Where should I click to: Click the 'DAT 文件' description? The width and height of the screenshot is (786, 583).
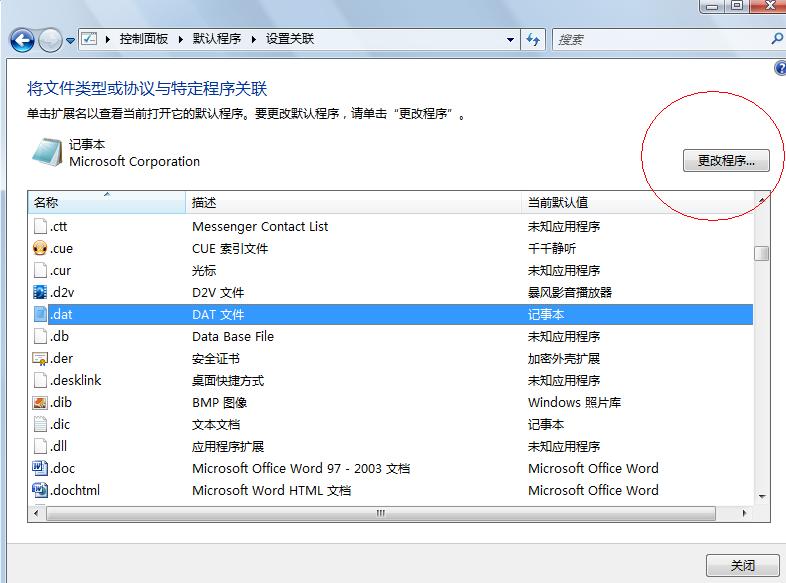point(218,315)
